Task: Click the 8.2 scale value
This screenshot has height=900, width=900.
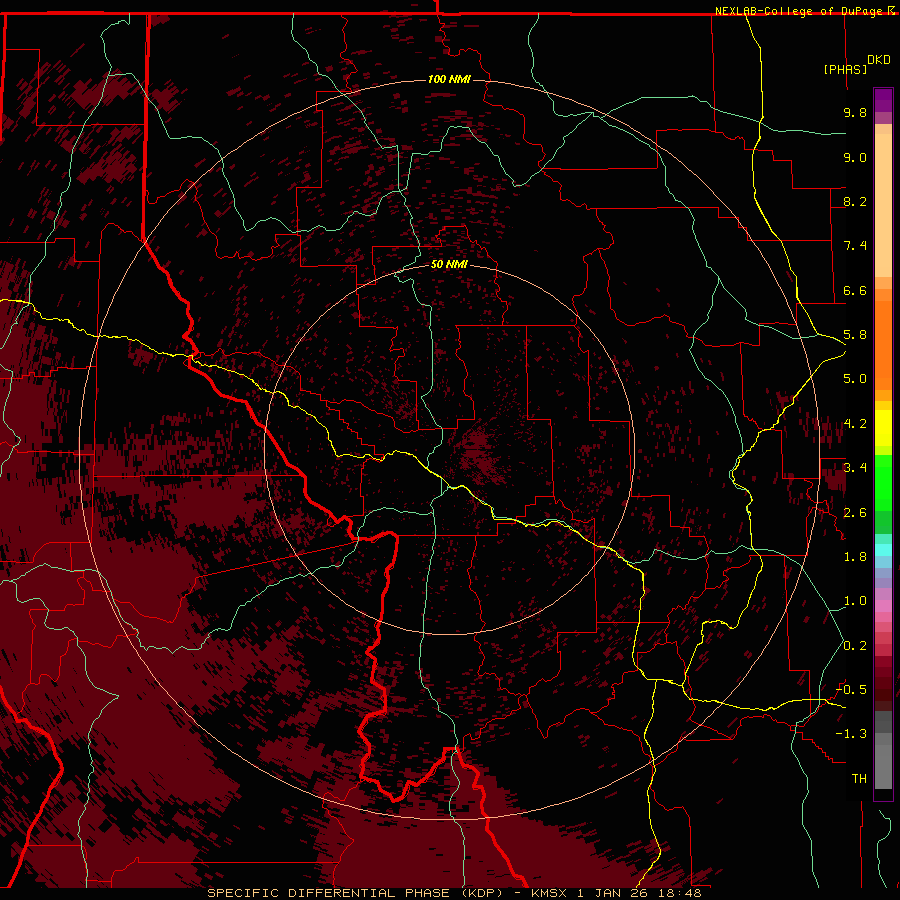Action: point(855,201)
